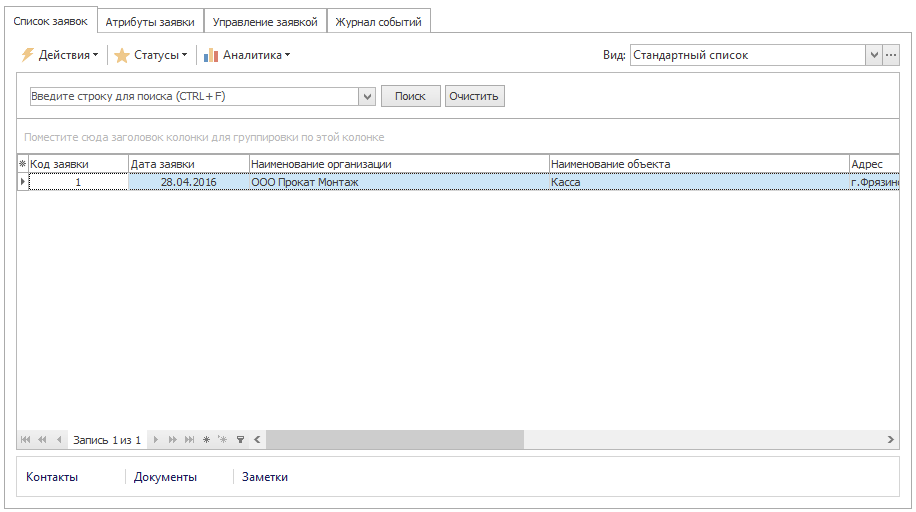Sort by Дата заявки column header
This screenshot has width=916, height=512.
pyautogui.click(x=189, y=164)
